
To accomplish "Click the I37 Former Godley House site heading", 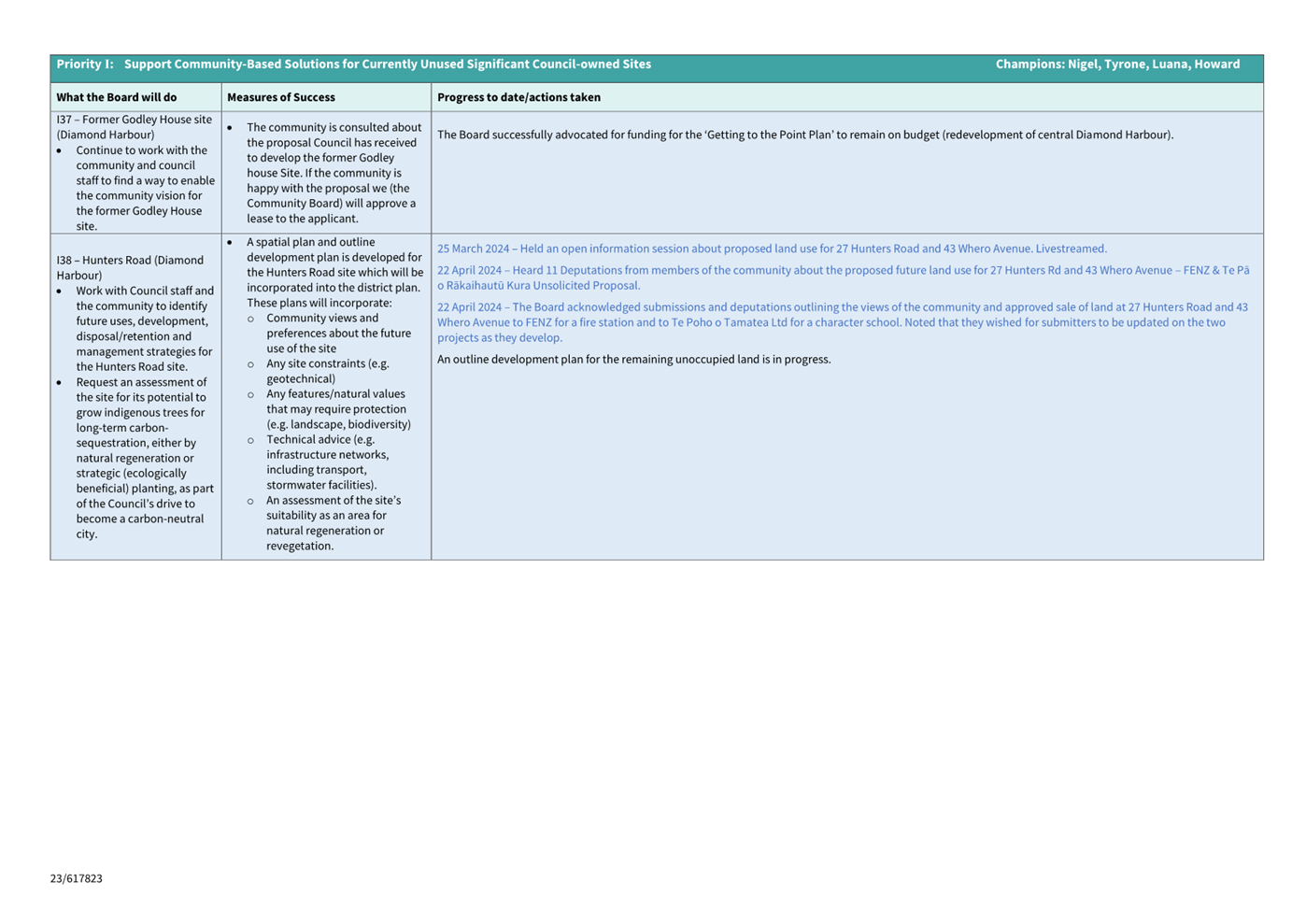I will [134, 127].
